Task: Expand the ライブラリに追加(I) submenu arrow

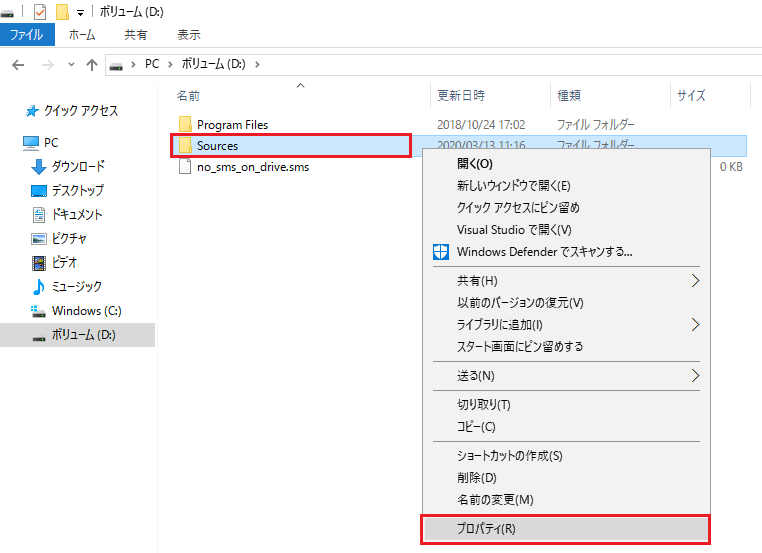Action: click(x=695, y=325)
